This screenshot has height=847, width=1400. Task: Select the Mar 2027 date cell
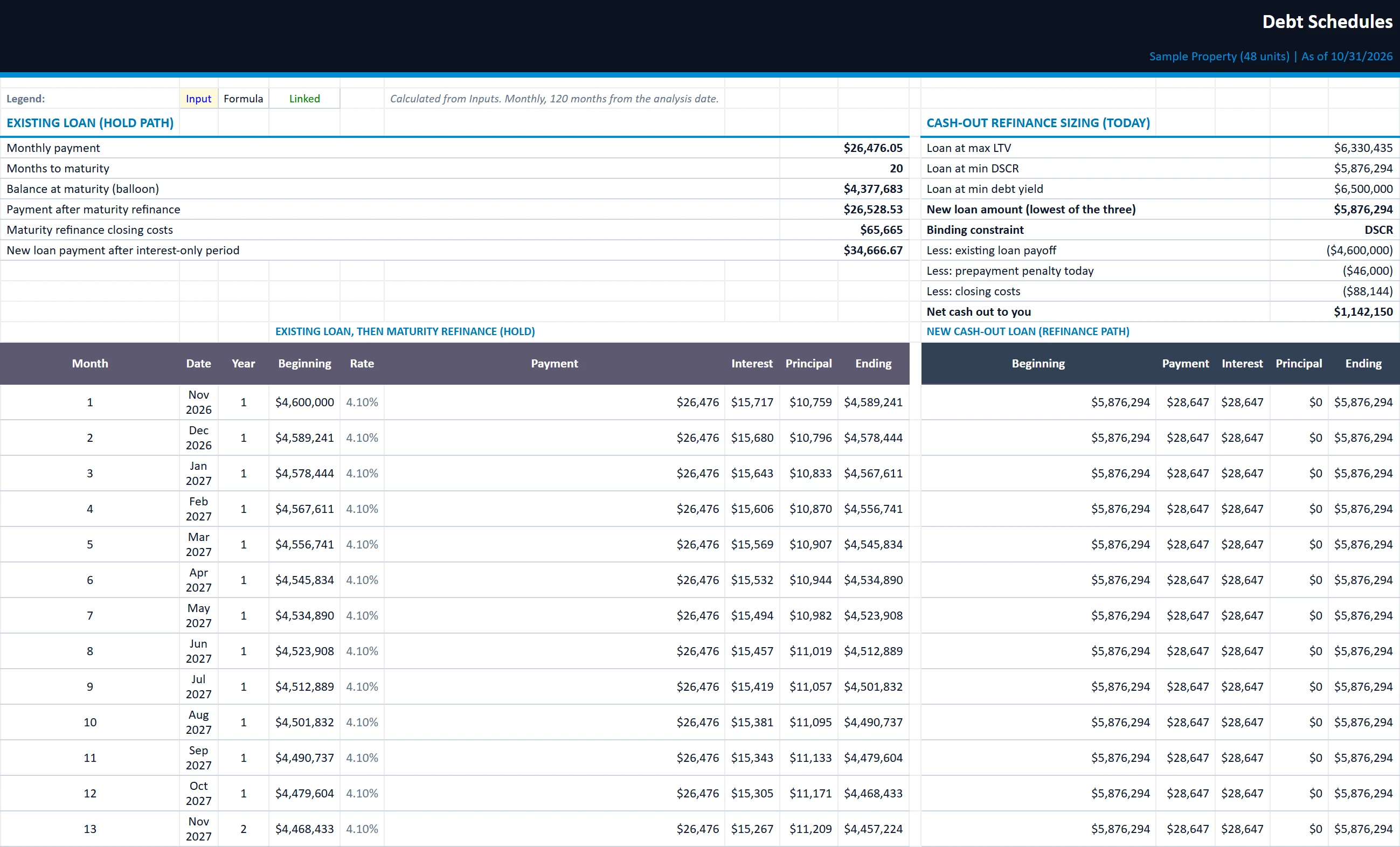pos(198,544)
